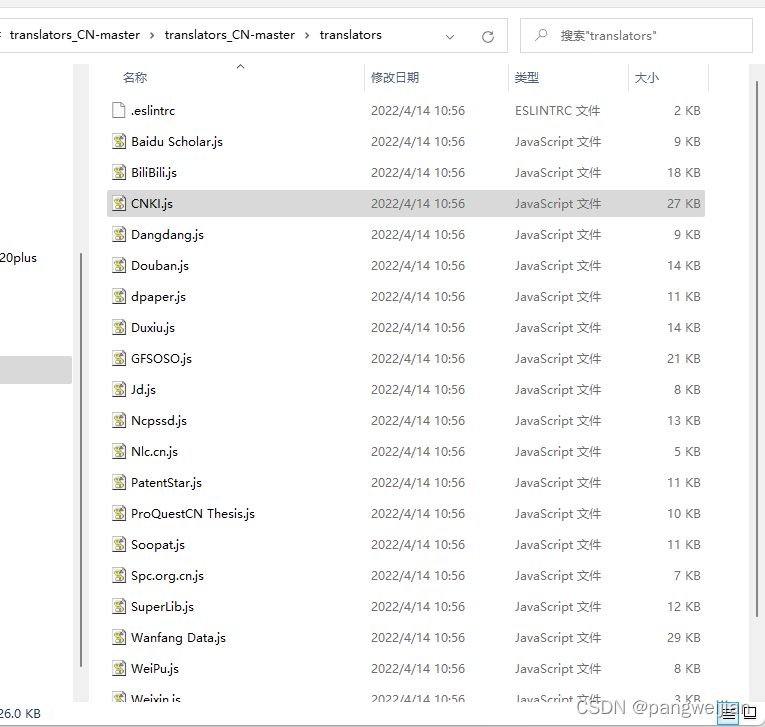
Task: Sort files by 名称 column
Action: pyautogui.click(x=135, y=77)
